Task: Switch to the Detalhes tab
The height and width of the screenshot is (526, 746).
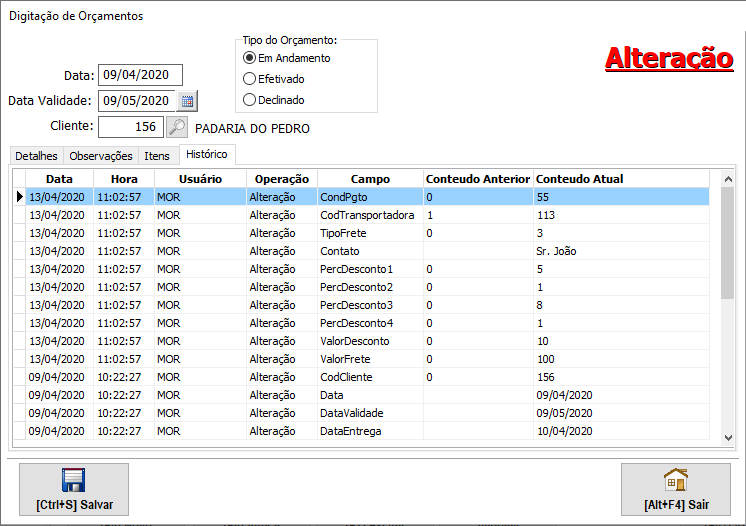Action: point(37,156)
